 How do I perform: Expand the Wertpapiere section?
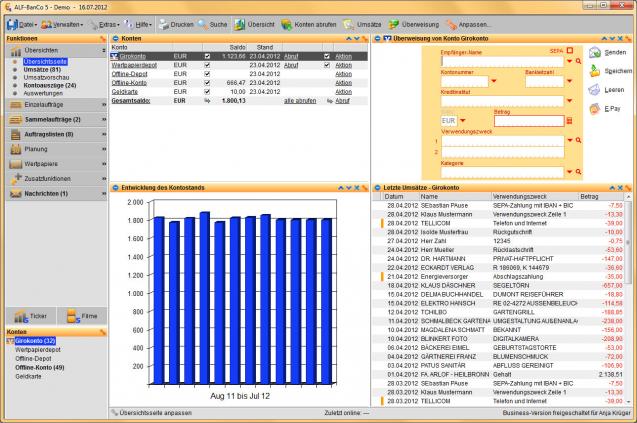click(57, 164)
